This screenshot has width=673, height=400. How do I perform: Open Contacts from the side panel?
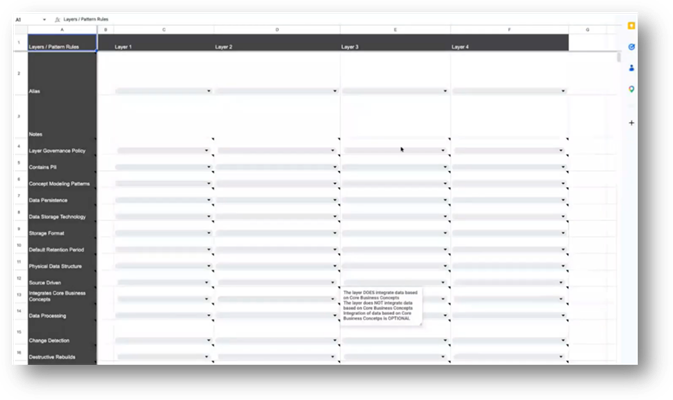(631, 68)
